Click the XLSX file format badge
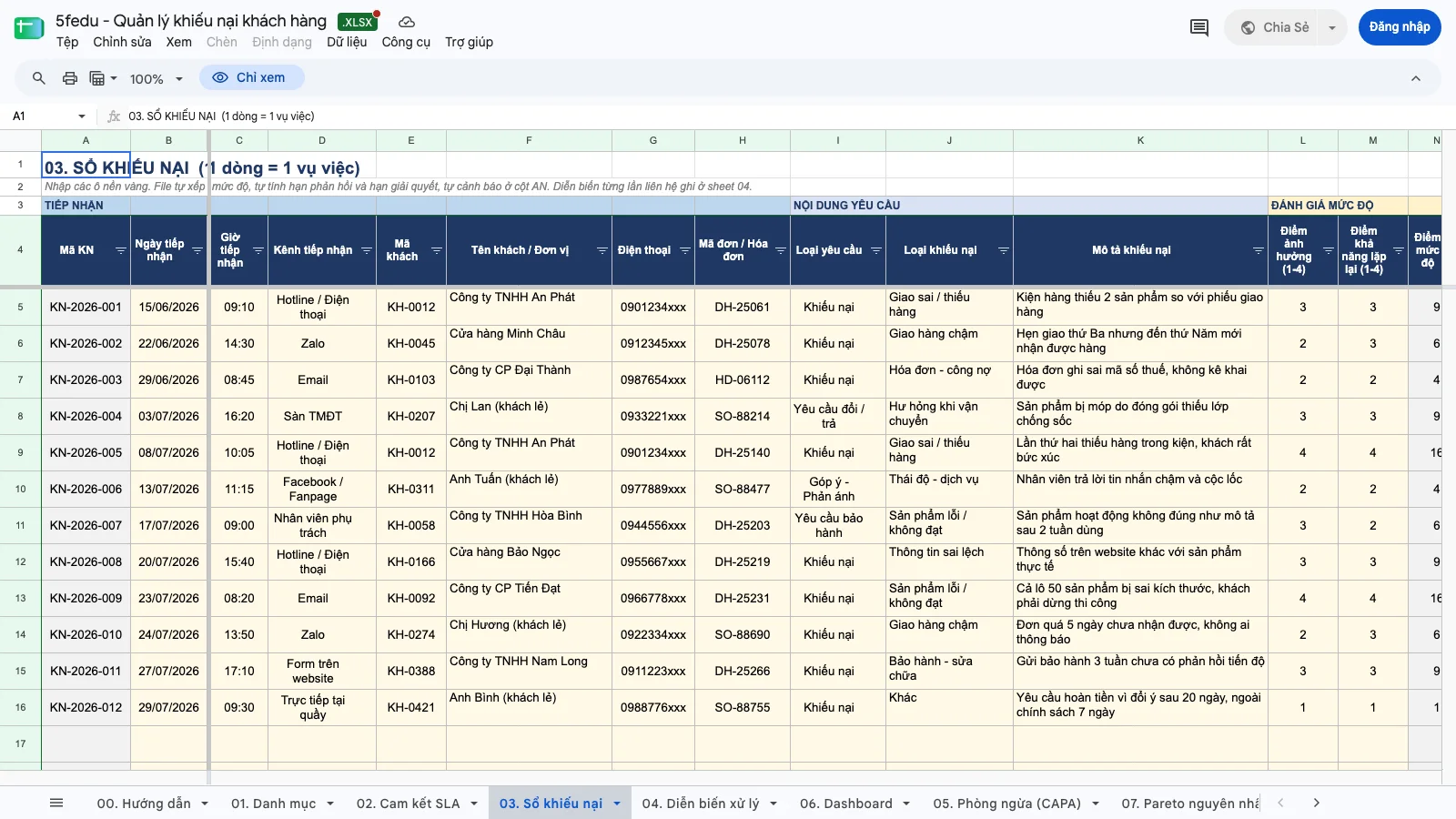The image size is (1456, 819). pos(358,22)
